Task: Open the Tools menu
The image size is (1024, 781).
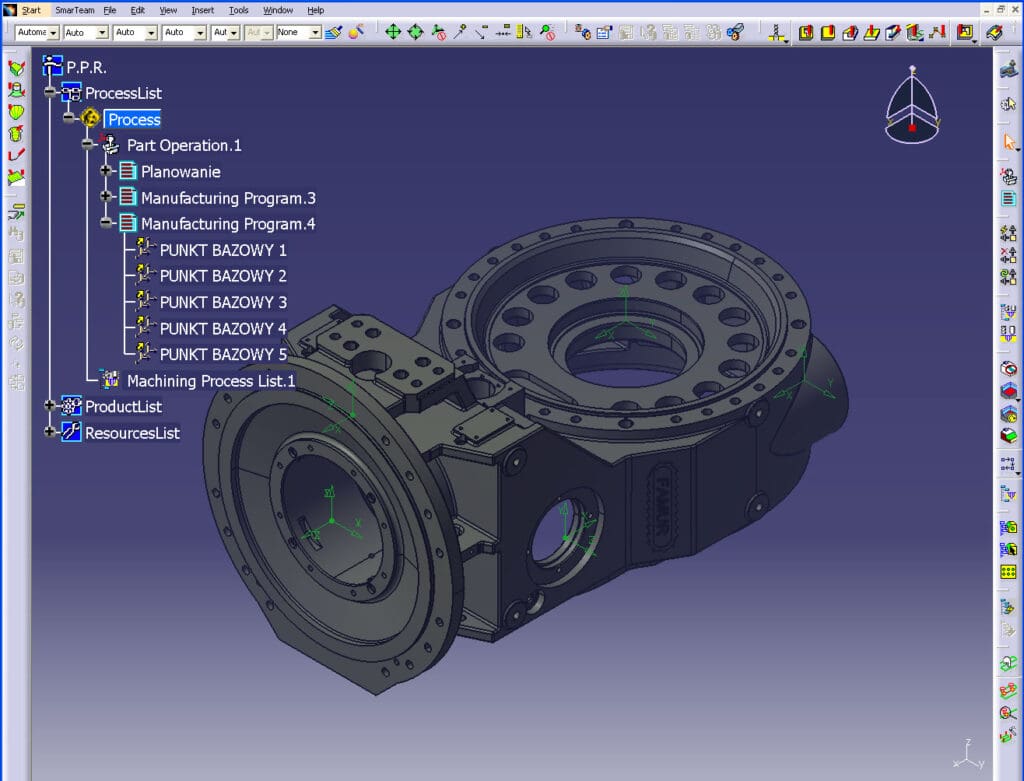Action: [x=238, y=10]
